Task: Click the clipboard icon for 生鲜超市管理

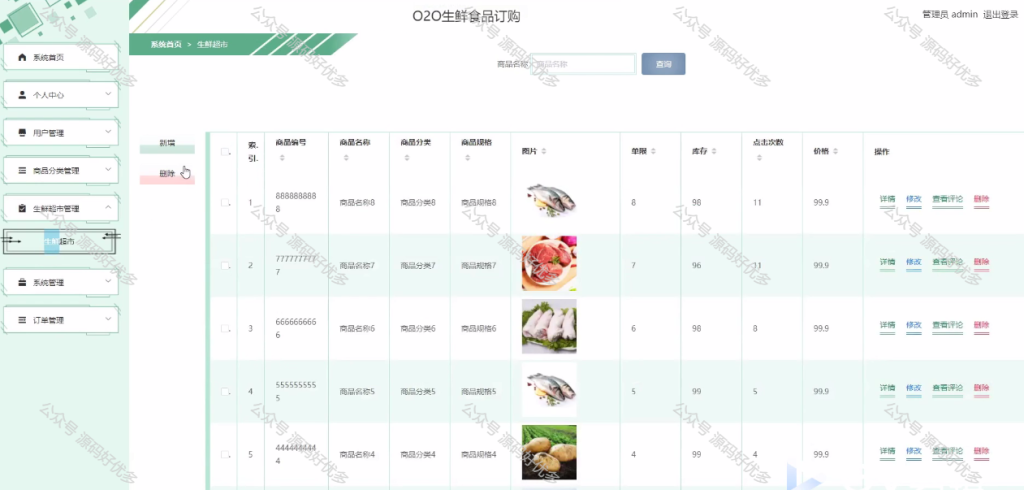Action: [22, 208]
